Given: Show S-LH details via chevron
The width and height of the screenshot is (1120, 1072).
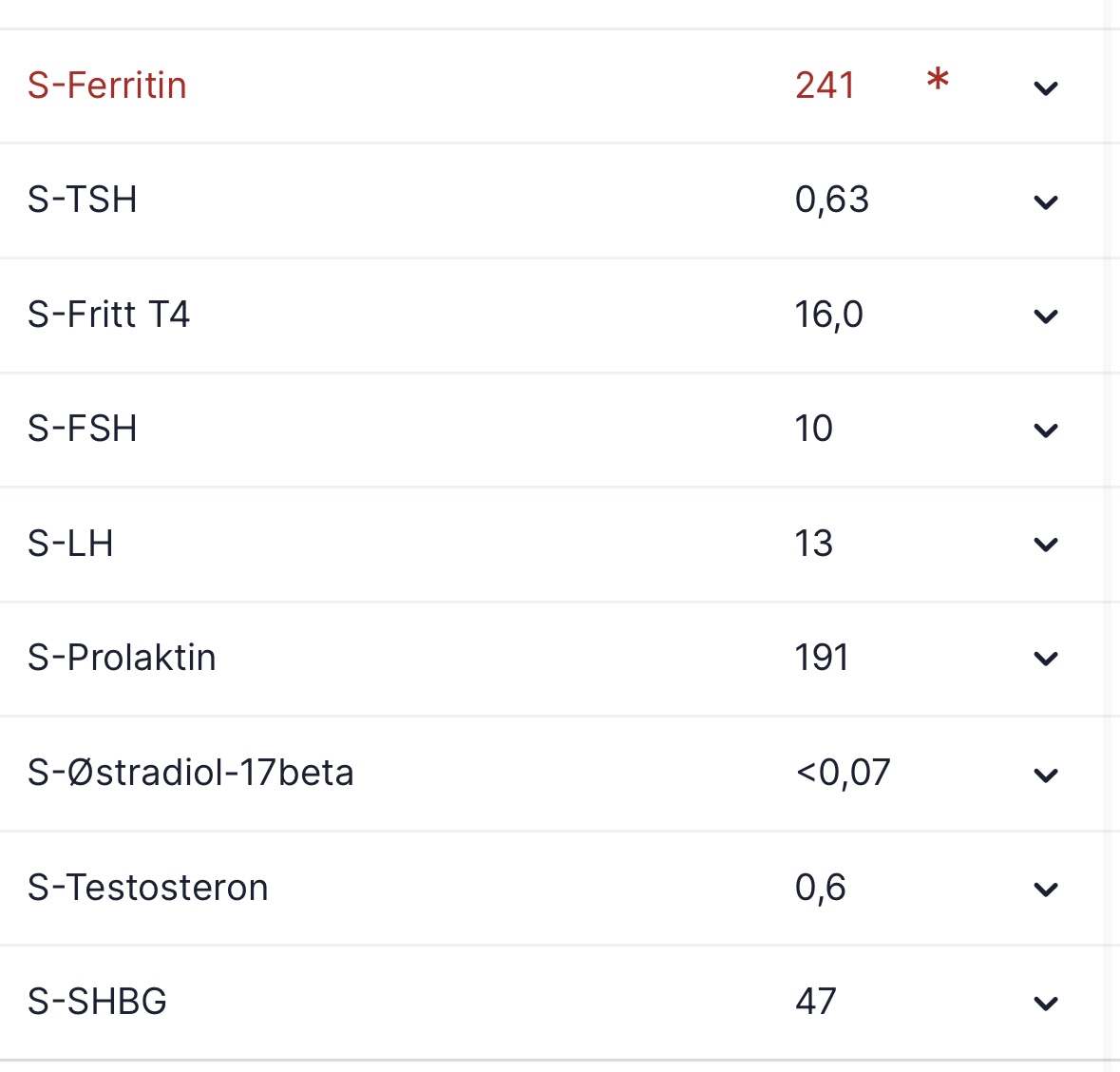Looking at the screenshot, I should tap(1046, 545).
